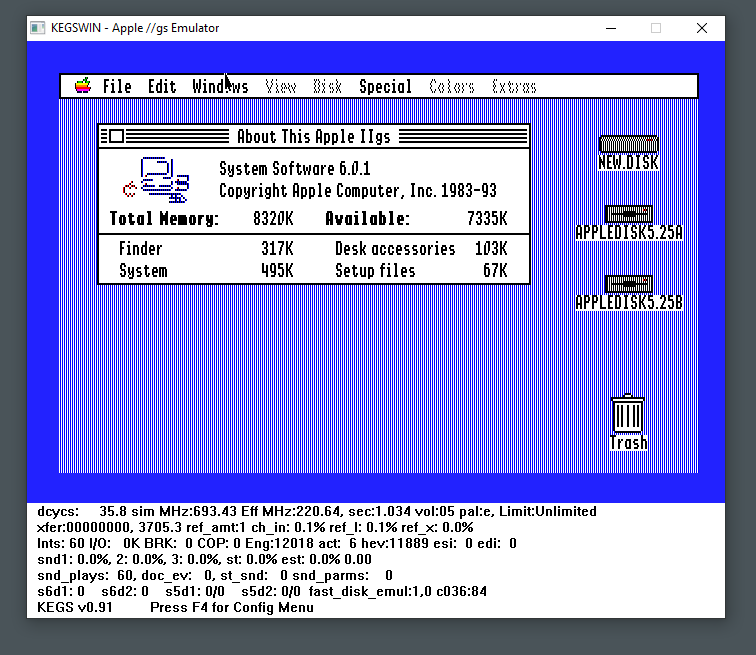Click the Apple IIgs computer icon in About window
The width and height of the screenshot is (756, 655).
tap(156, 180)
